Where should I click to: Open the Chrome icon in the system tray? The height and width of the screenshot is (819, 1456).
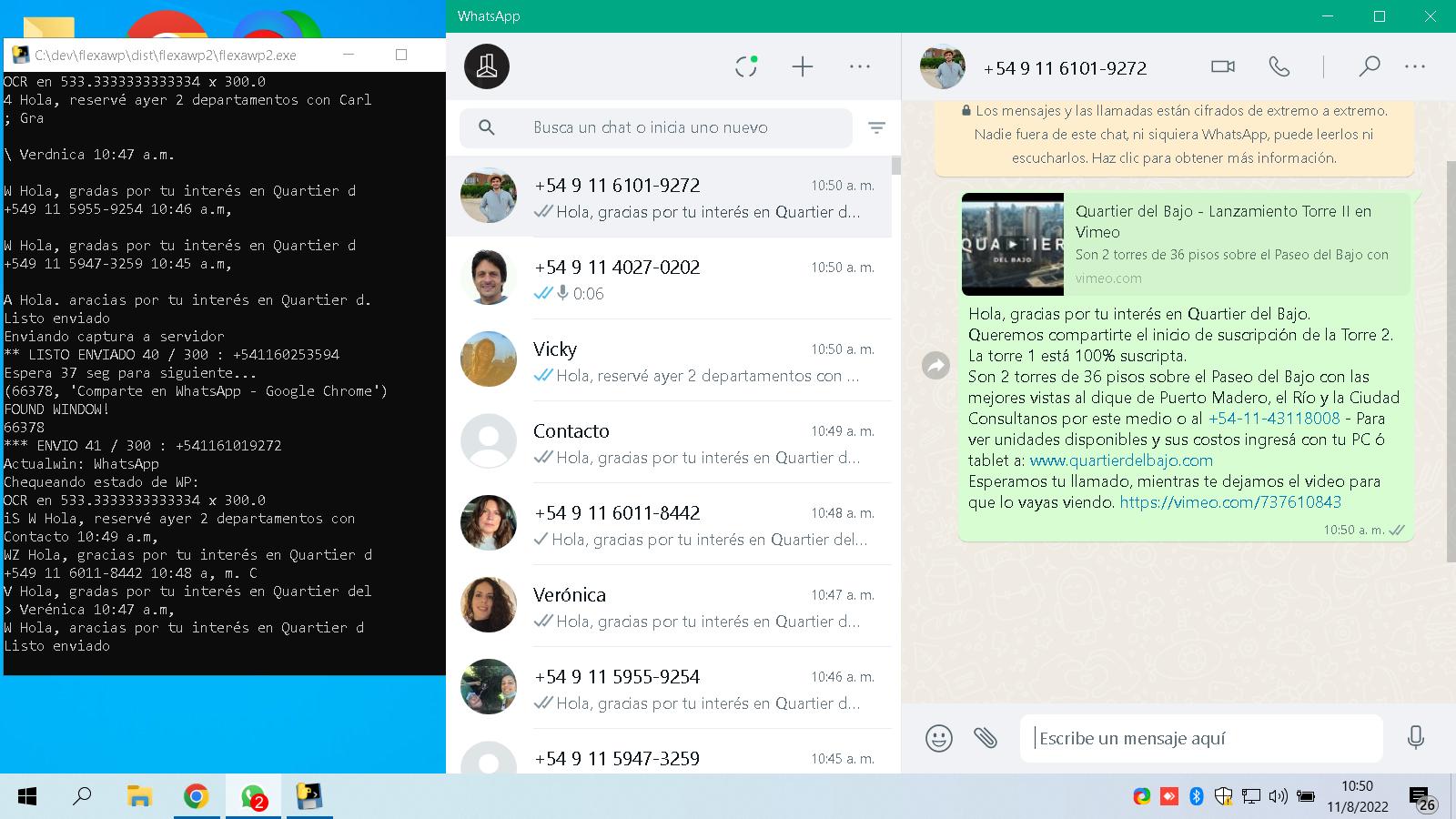point(1141,797)
